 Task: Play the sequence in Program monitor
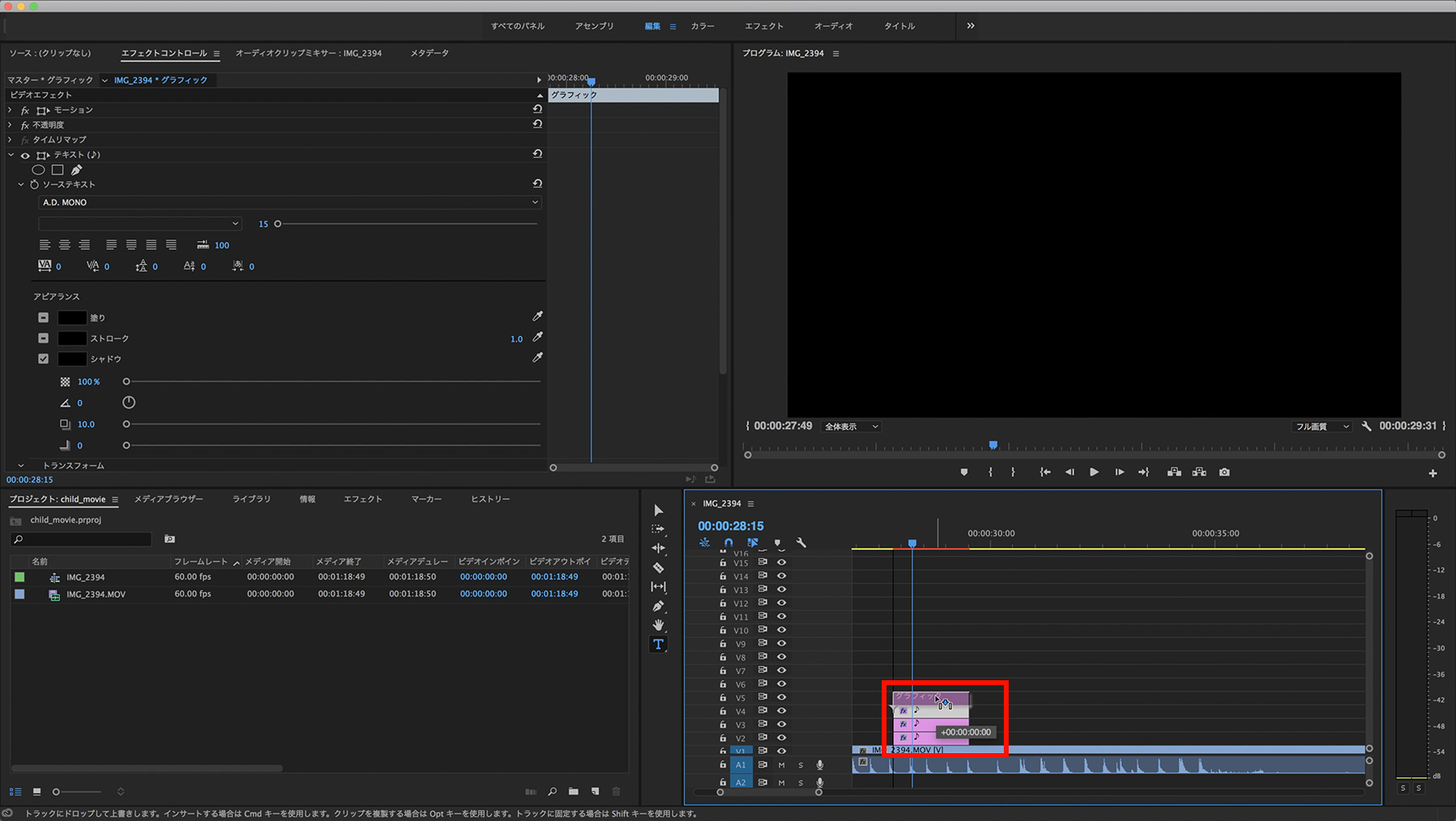click(x=1094, y=472)
